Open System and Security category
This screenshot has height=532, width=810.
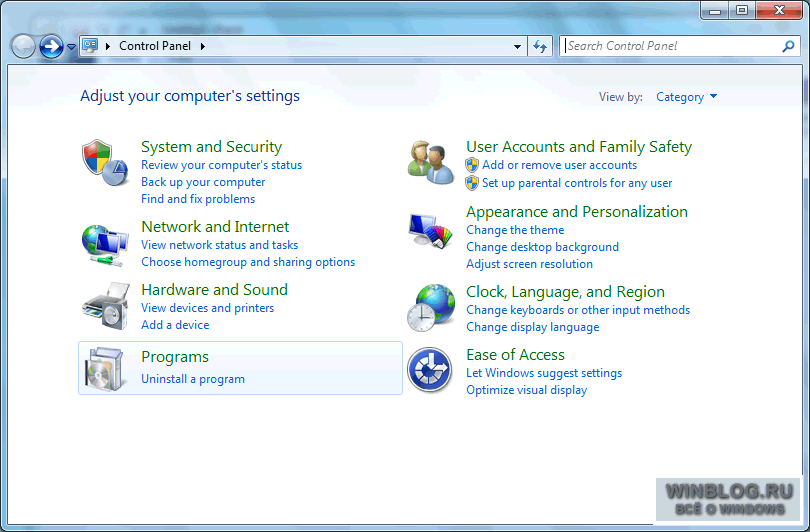(211, 147)
